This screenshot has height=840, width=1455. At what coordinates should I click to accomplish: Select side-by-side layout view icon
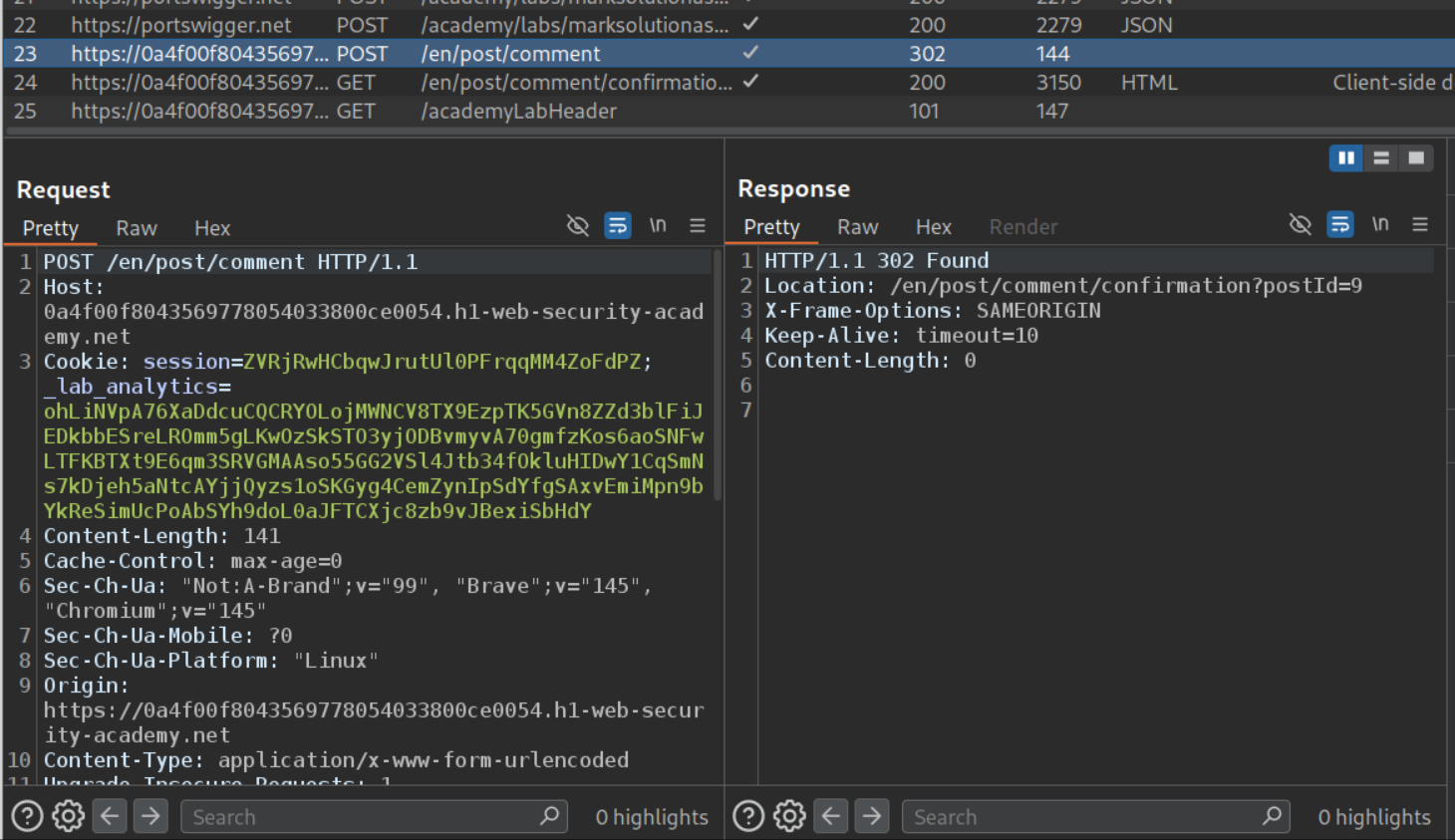[1345, 158]
